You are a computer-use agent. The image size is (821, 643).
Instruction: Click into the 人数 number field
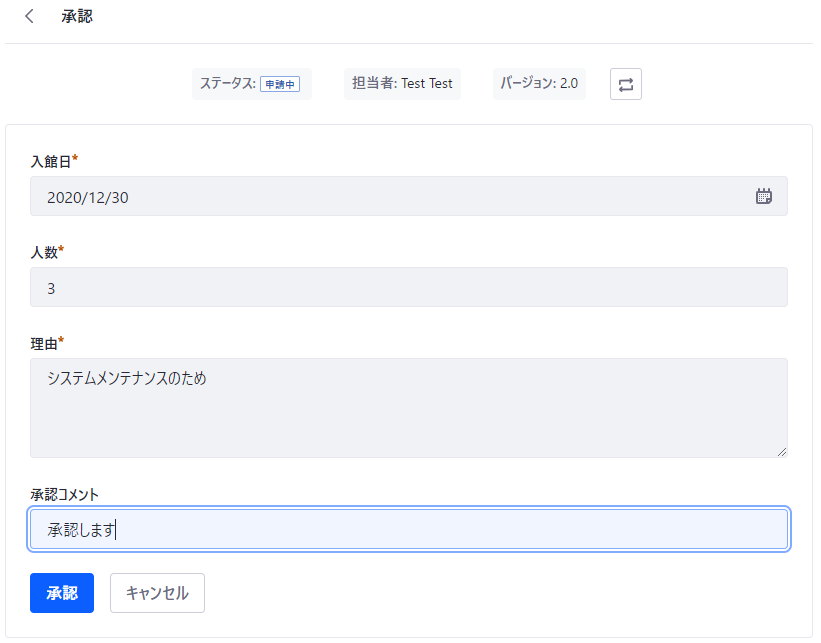(408, 287)
